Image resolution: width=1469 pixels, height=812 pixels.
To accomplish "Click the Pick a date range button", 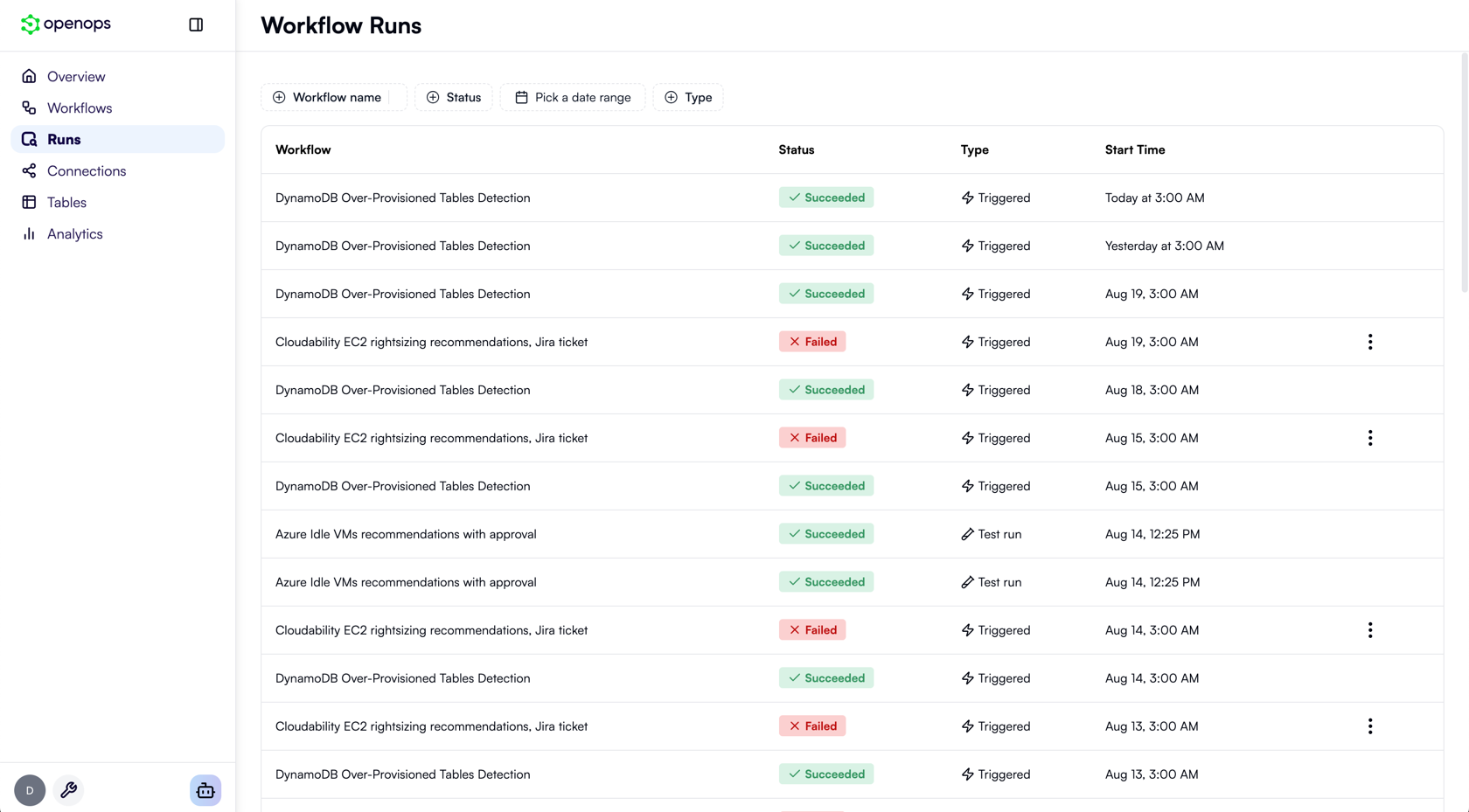I will [x=572, y=97].
